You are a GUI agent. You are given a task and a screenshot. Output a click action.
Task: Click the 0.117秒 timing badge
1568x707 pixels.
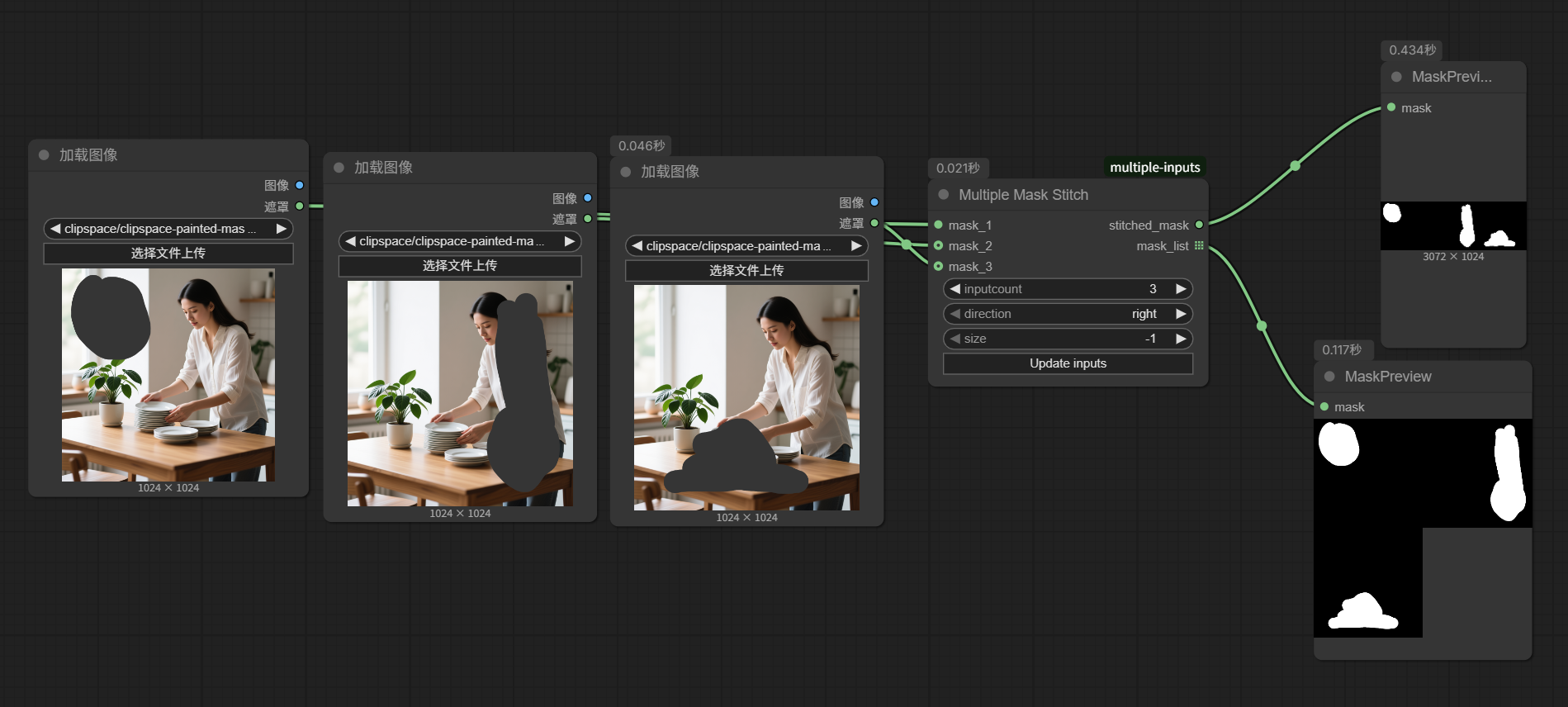click(x=1342, y=350)
